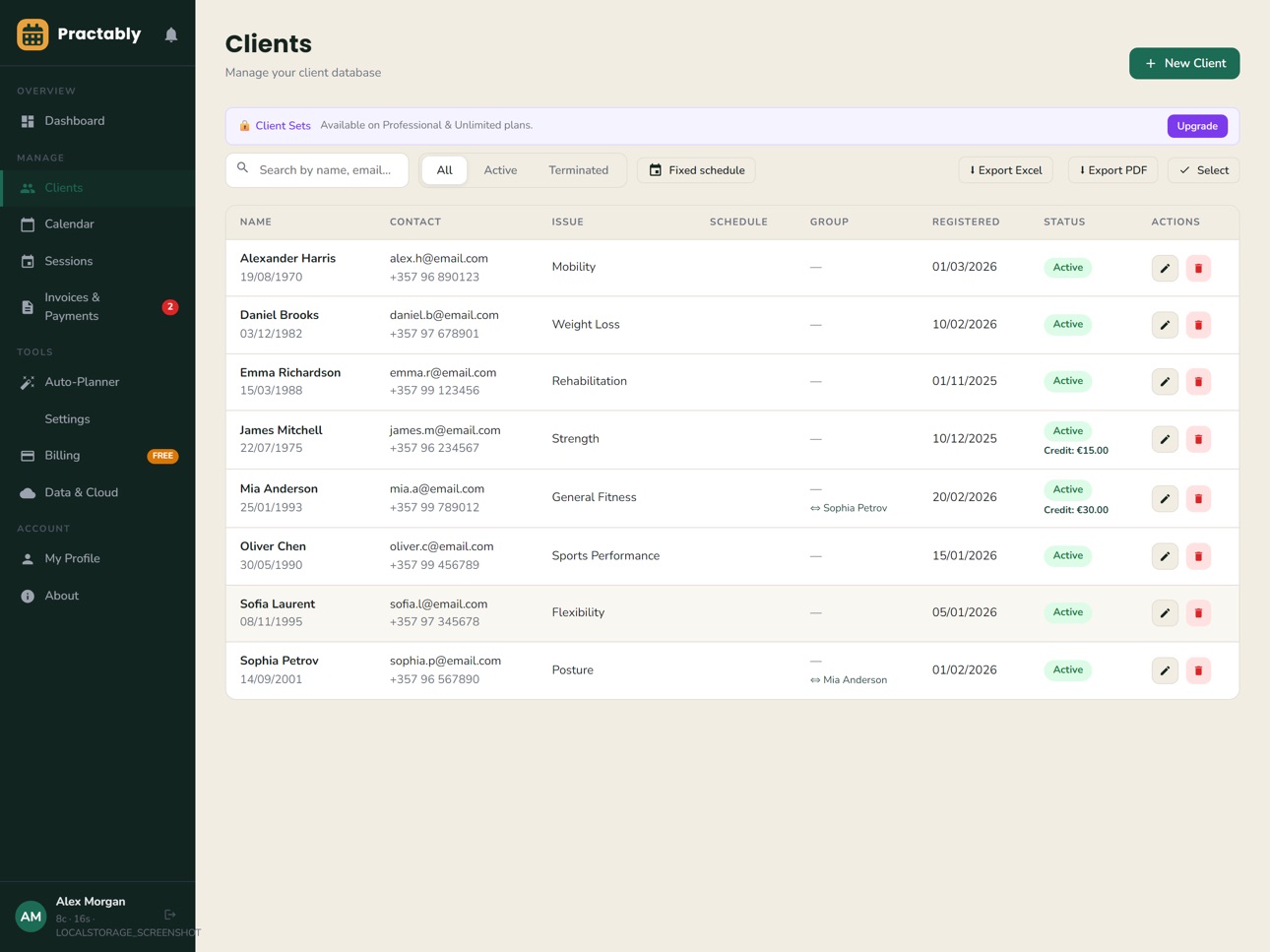Screen dimensions: 1270x952
Task: Delete Alexander Harris using trash icon
Action: (1198, 268)
